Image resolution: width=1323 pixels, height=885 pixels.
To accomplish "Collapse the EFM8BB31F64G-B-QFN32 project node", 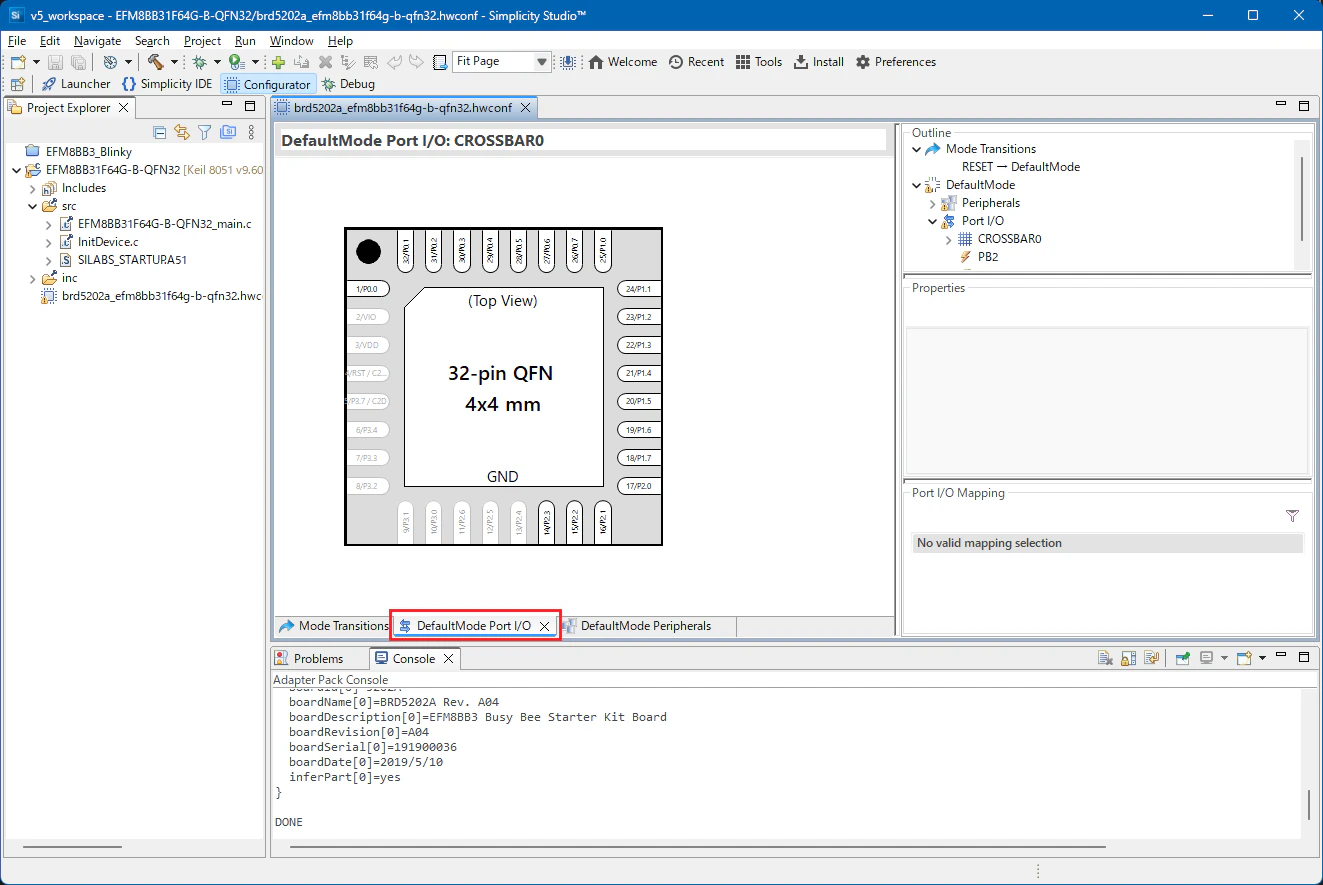I will pyautogui.click(x=15, y=170).
